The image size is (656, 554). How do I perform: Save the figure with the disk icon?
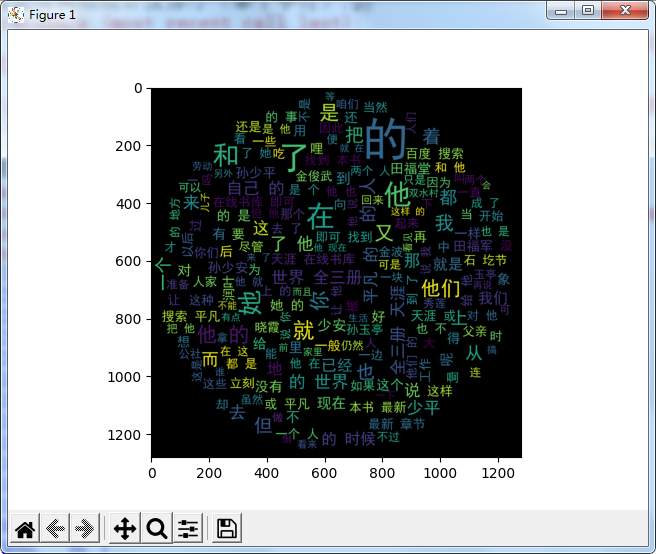[x=227, y=528]
